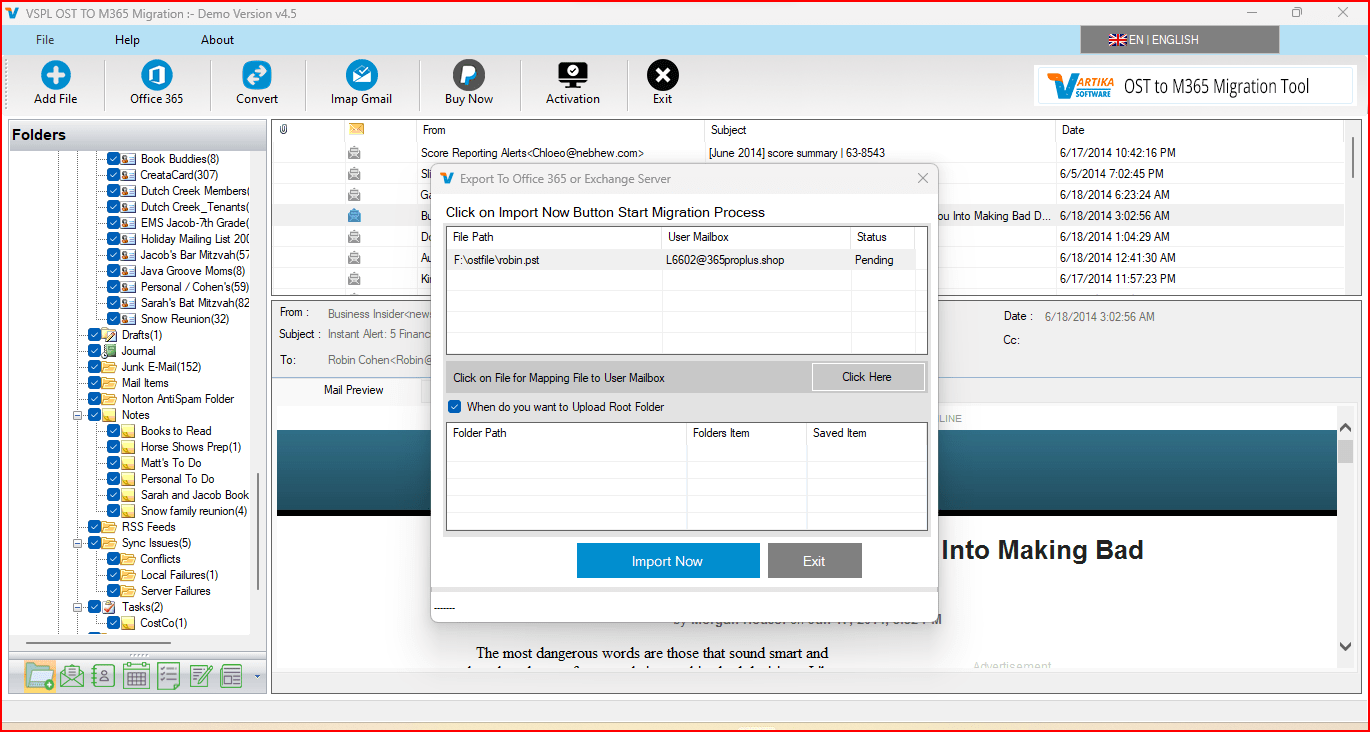Click the 'Click Here' mapping button
Screen dimensions: 1370x732
tap(867, 377)
